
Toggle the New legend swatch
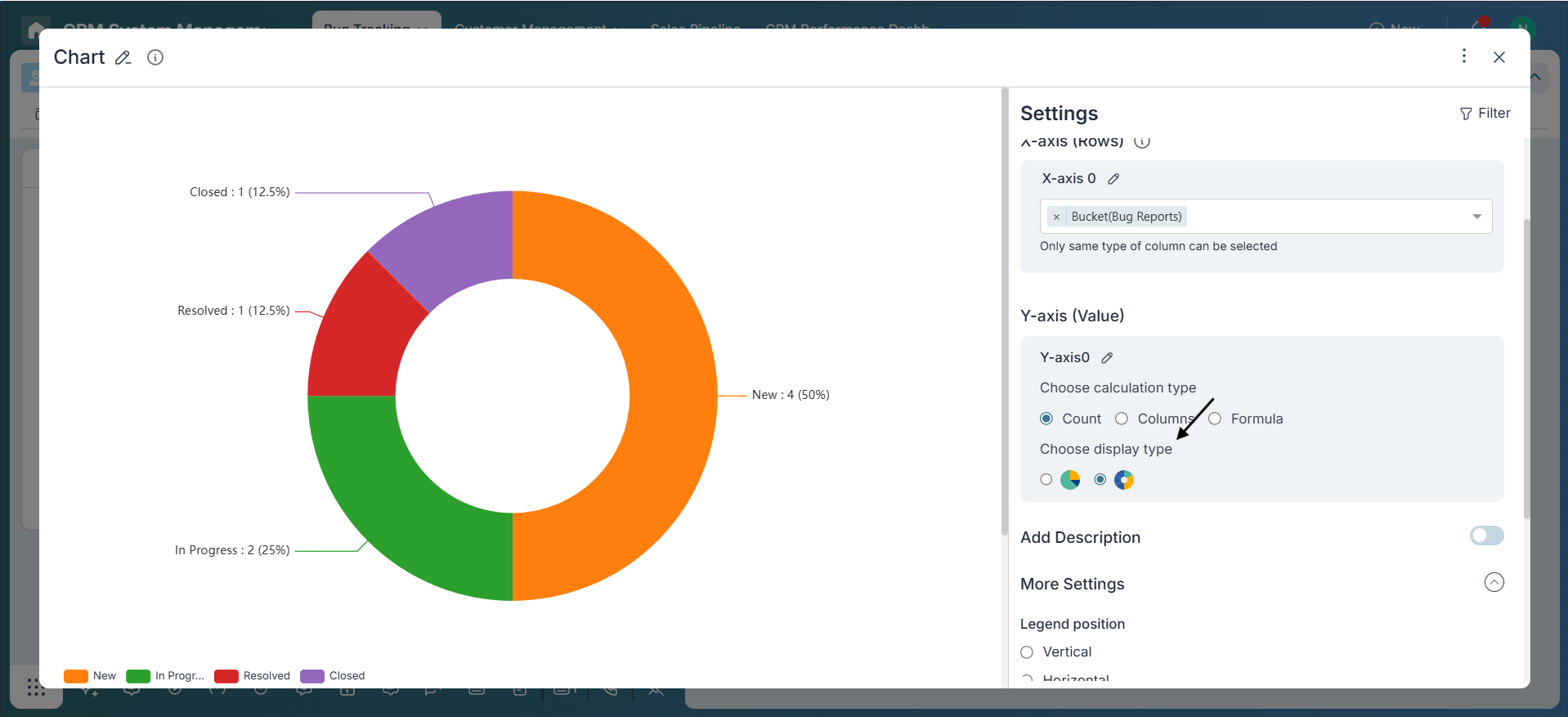point(76,676)
